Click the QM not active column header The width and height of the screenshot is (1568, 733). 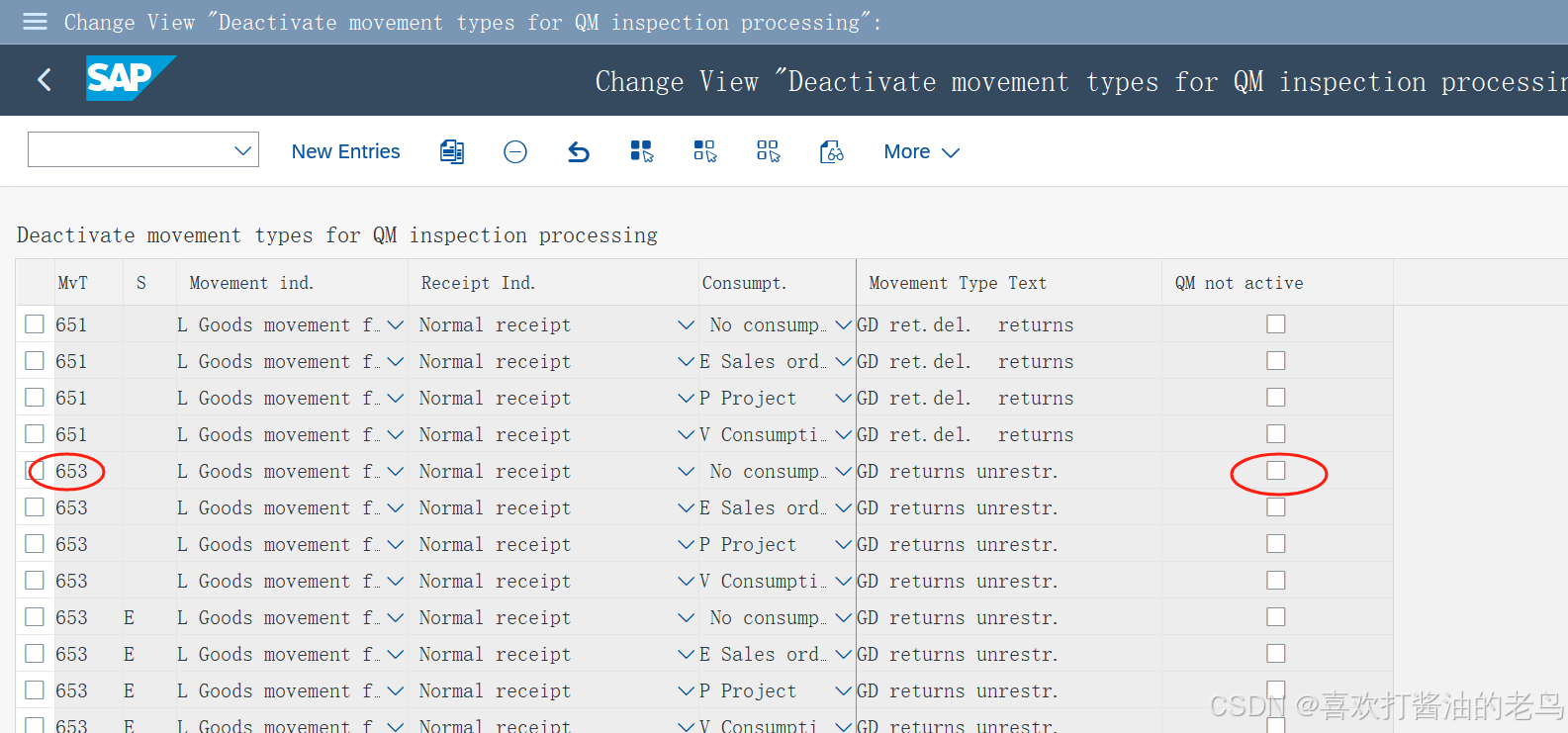click(1277, 283)
